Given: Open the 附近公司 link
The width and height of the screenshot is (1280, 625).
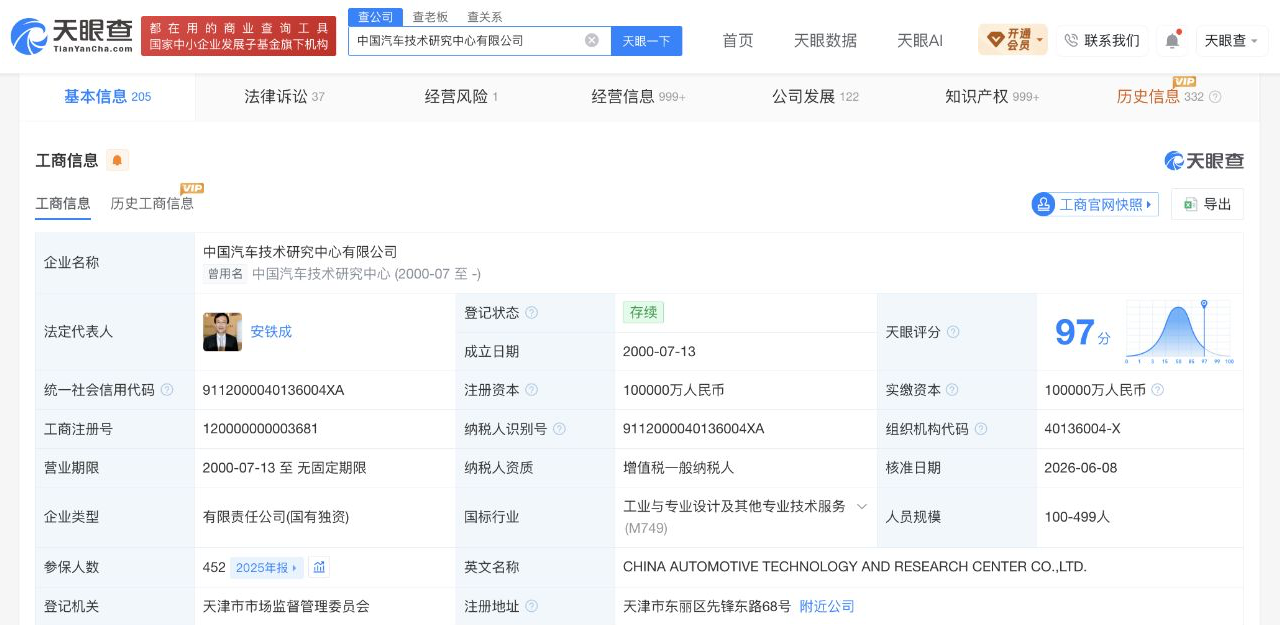Looking at the screenshot, I should [827, 606].
